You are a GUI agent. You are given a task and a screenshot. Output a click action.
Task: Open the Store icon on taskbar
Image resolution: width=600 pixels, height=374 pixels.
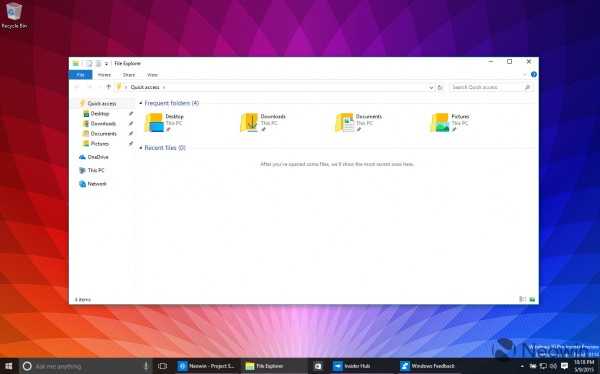[x=318, y=366]
